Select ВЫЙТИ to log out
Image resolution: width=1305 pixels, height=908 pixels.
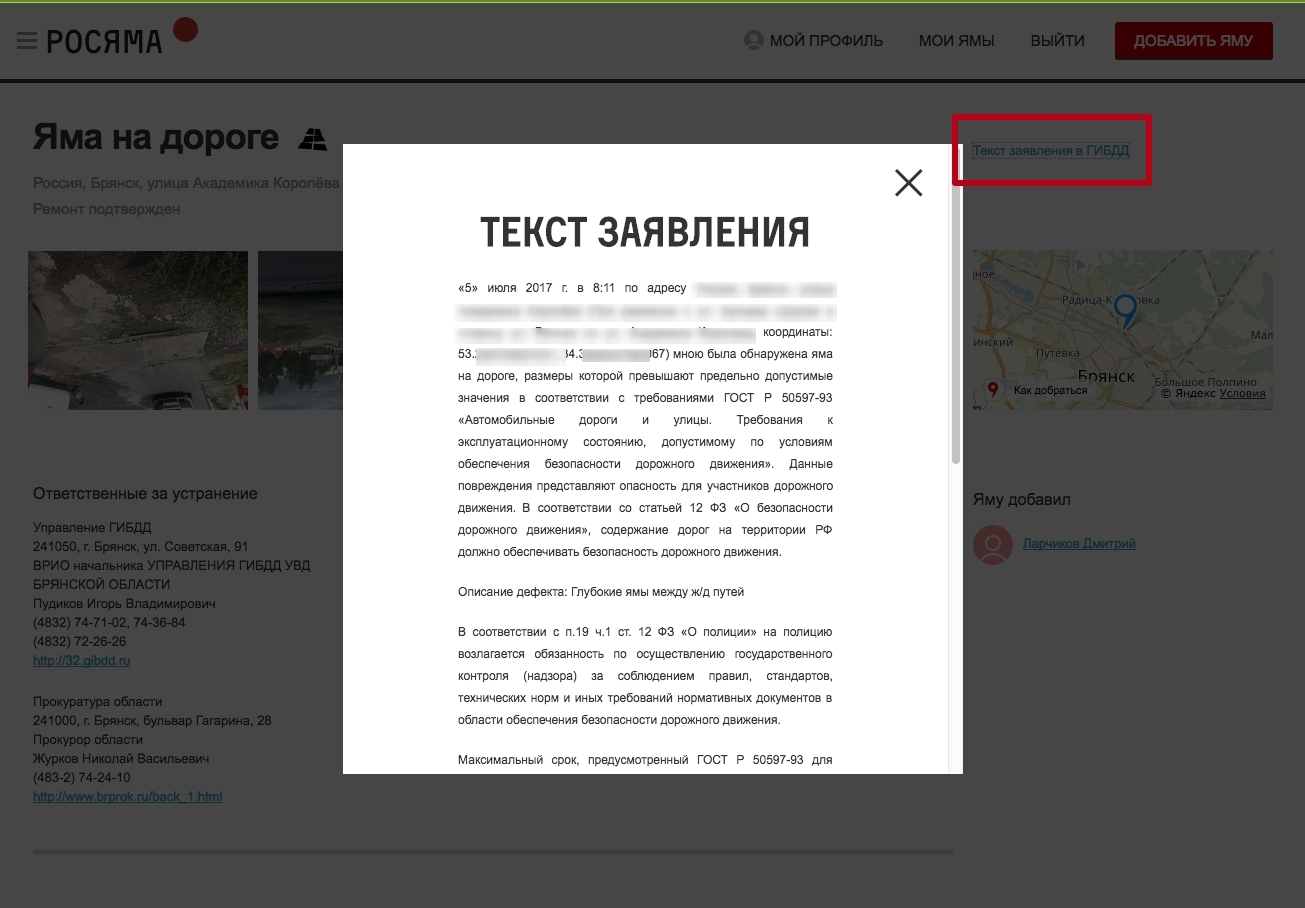coord(1058,41)
